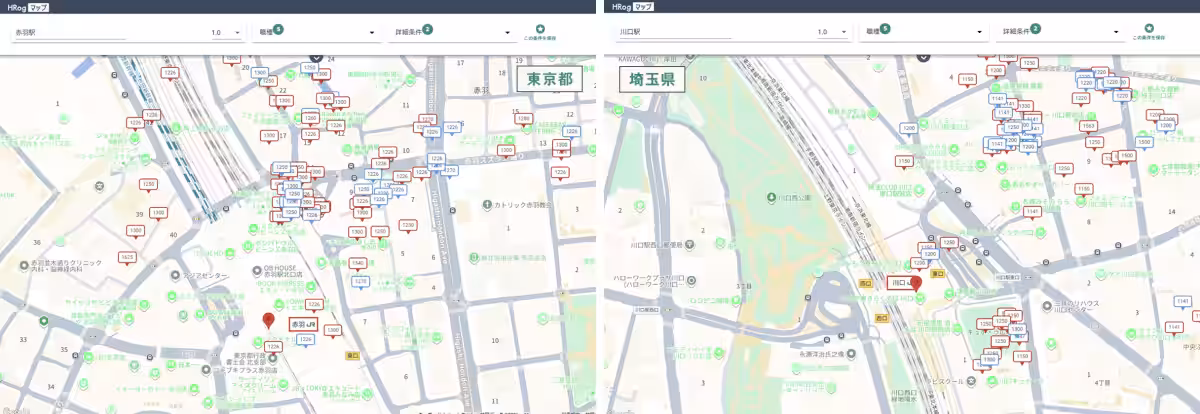This screenshot has height=414, width=1200.
Task: Select the blue 1270 wage marker below 1540
Action: tap(360, 282)
